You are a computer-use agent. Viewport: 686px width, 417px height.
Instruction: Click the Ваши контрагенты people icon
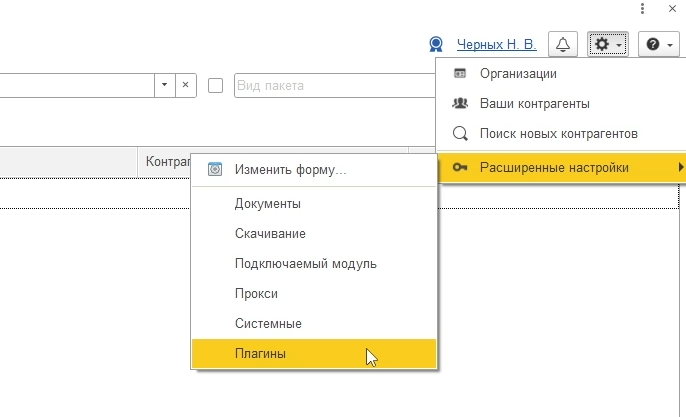[x=460, y=103]
